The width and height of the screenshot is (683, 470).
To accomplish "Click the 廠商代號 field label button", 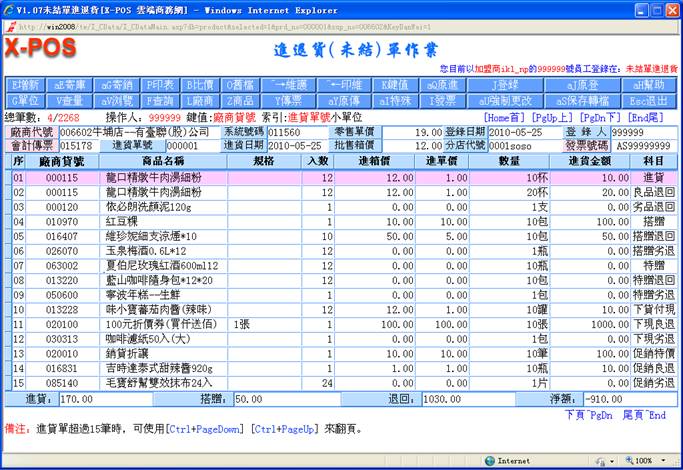I will pos(32,132).
